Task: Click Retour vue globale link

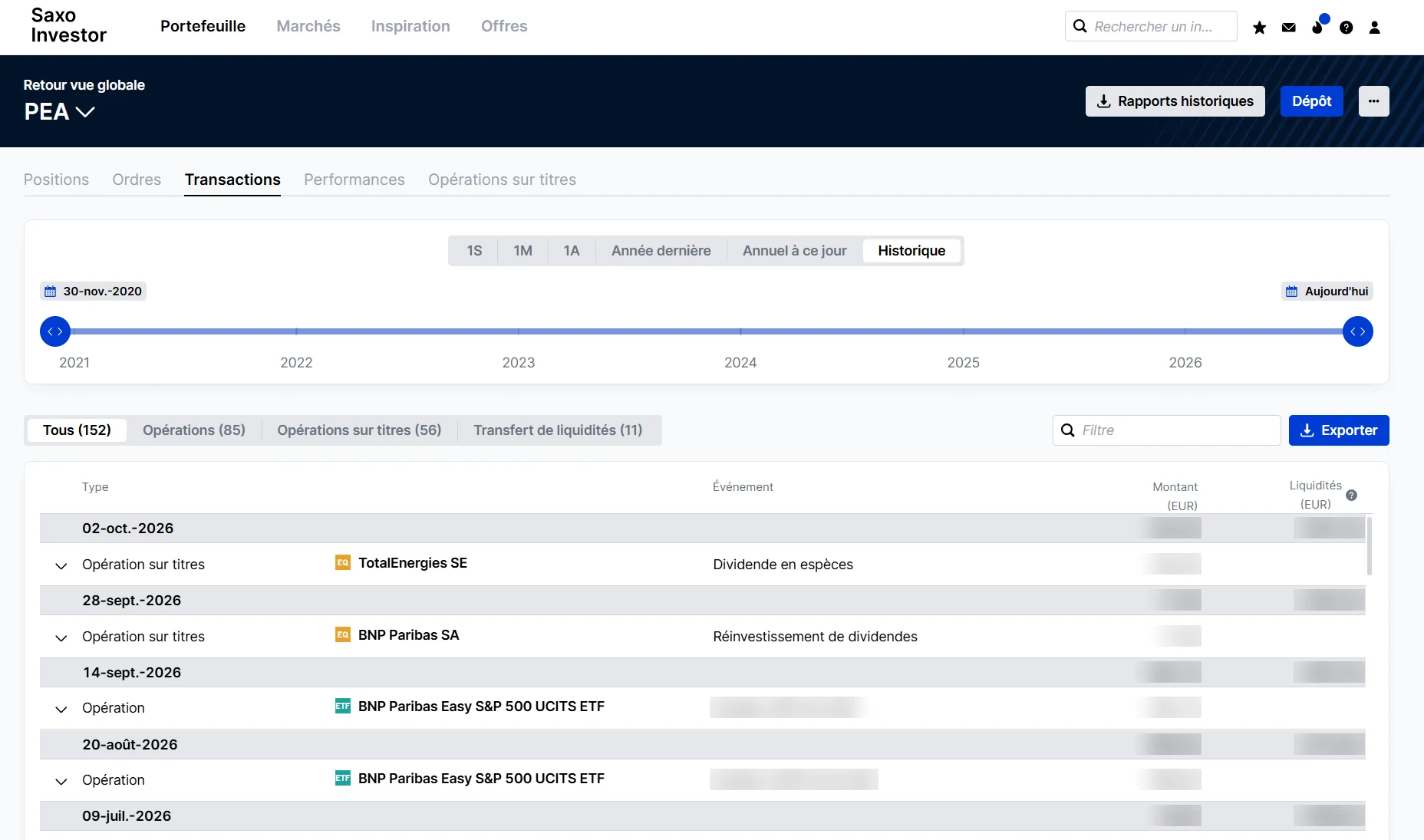Action: coord(84,85)
